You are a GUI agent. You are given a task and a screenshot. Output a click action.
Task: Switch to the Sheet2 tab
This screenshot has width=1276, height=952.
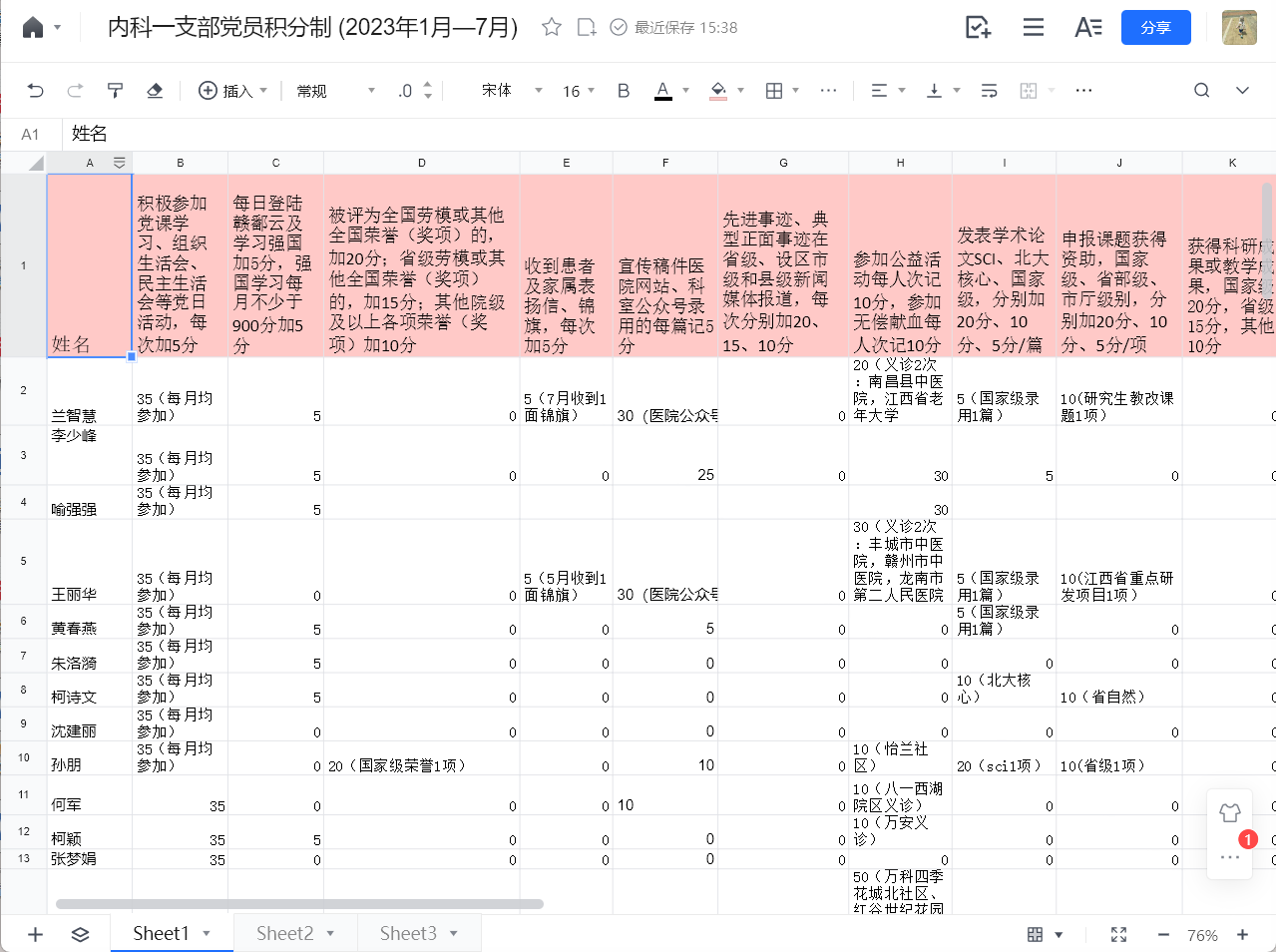(x=285, y=933)
